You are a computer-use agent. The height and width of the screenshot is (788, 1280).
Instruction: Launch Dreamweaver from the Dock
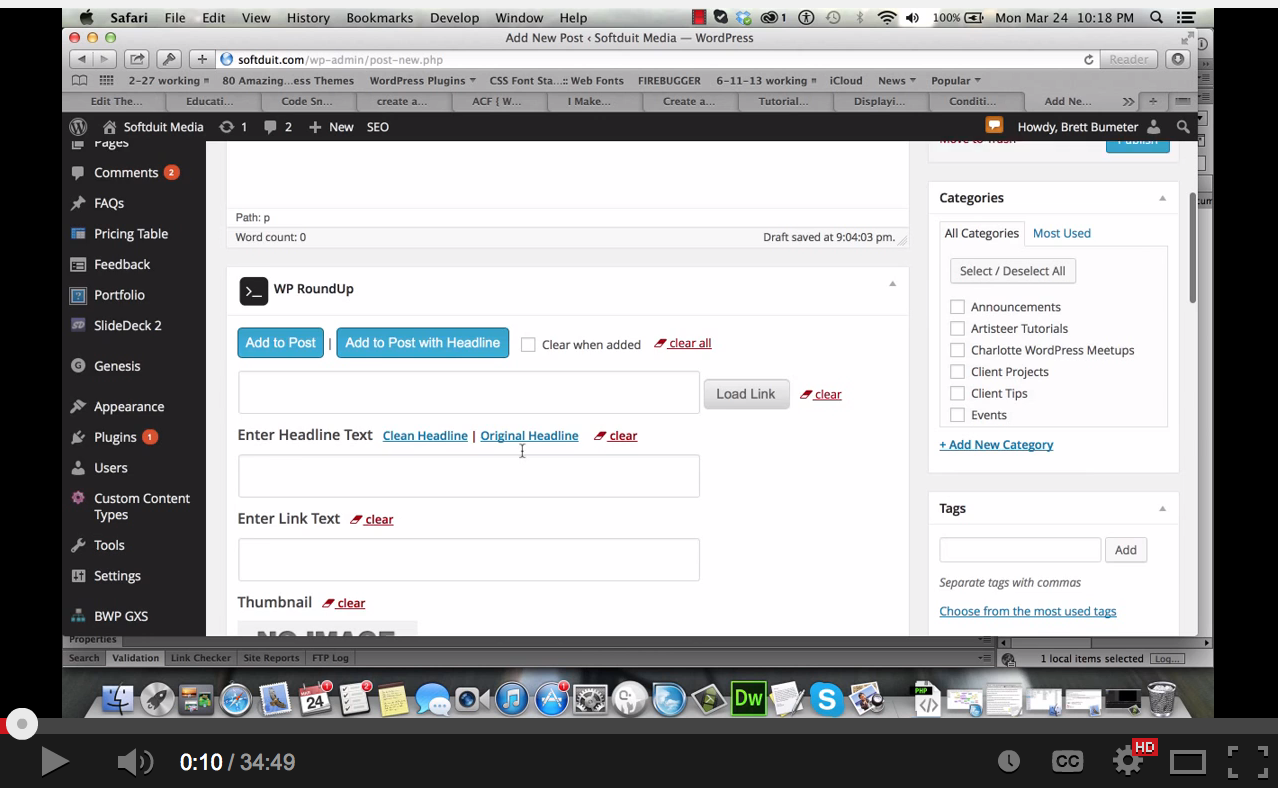[x=748, y=699]
